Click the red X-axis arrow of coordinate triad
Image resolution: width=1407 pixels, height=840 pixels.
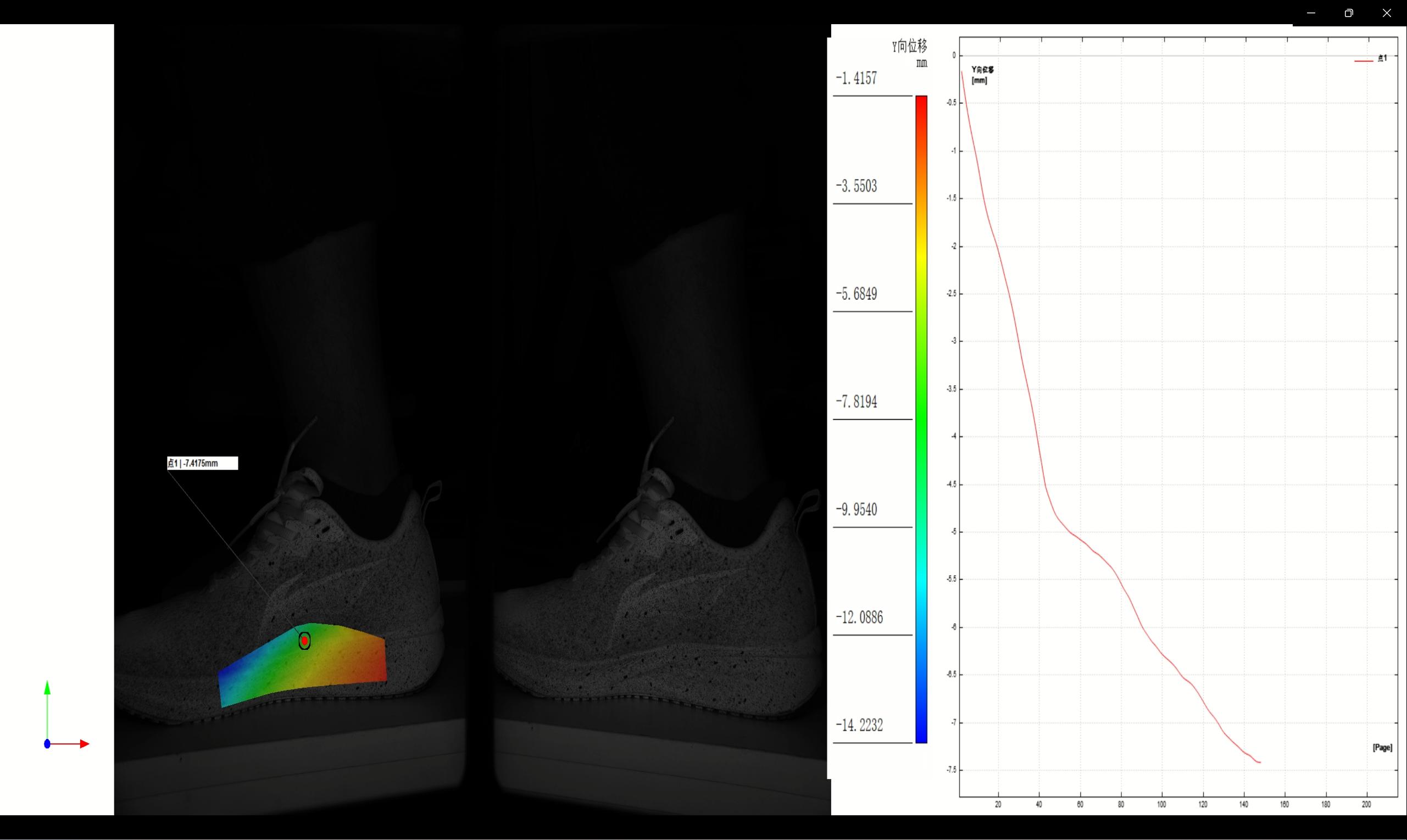pos(84,744)
